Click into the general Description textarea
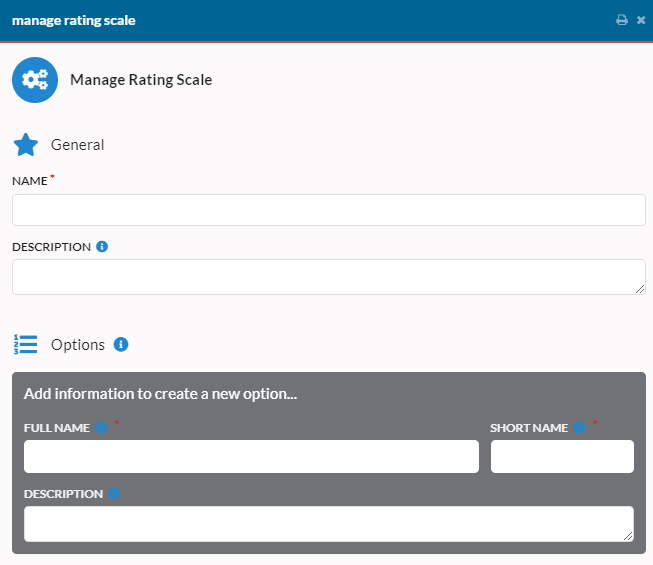 click(329, 277)
